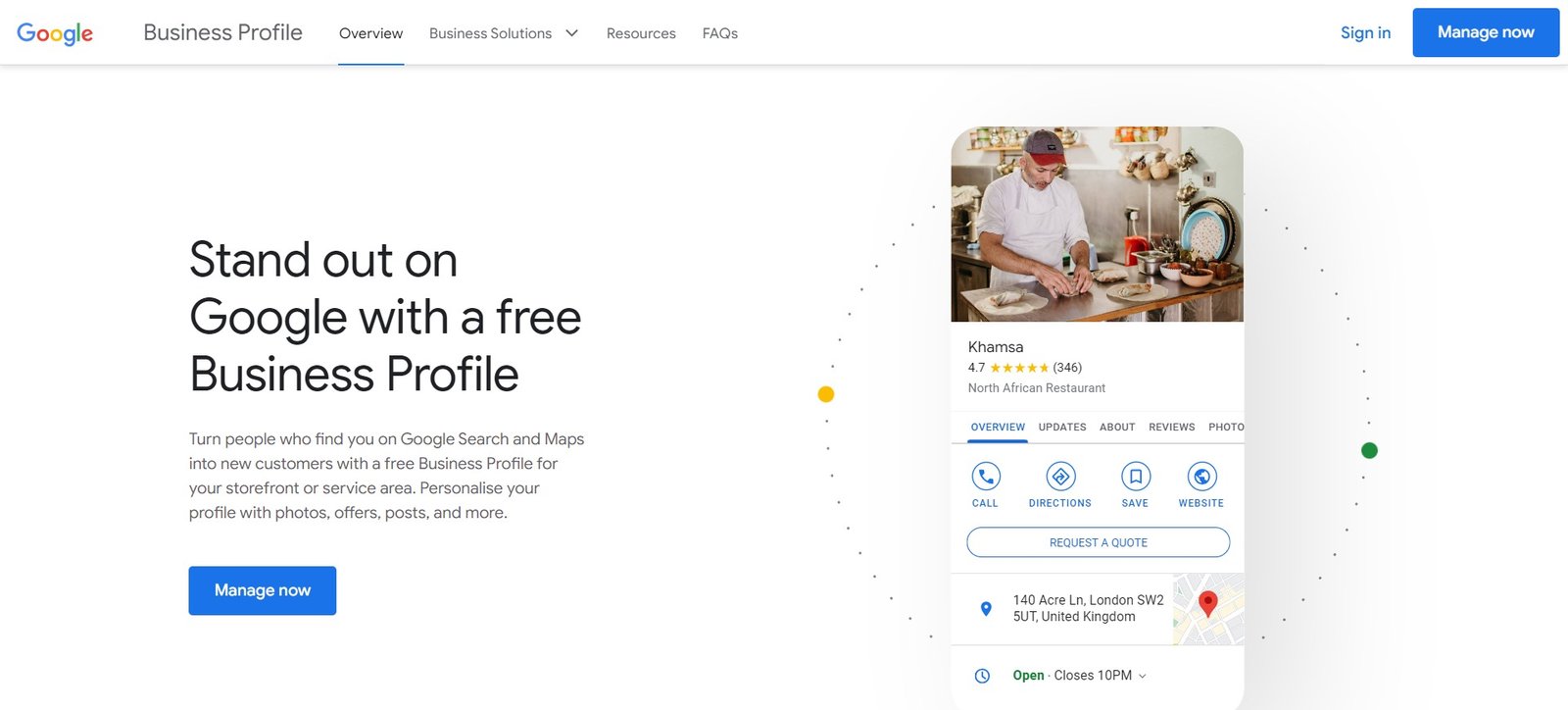The height and width of the screenshot is (710, 1568).
Task: Switch to the ABOUT tab
Action: coord(1117,428)
